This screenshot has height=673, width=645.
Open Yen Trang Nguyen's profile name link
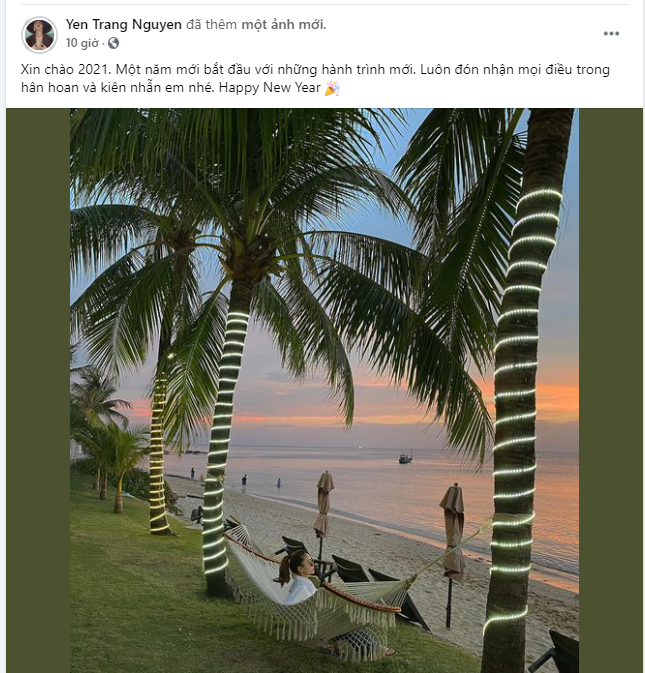coord(123,24)
